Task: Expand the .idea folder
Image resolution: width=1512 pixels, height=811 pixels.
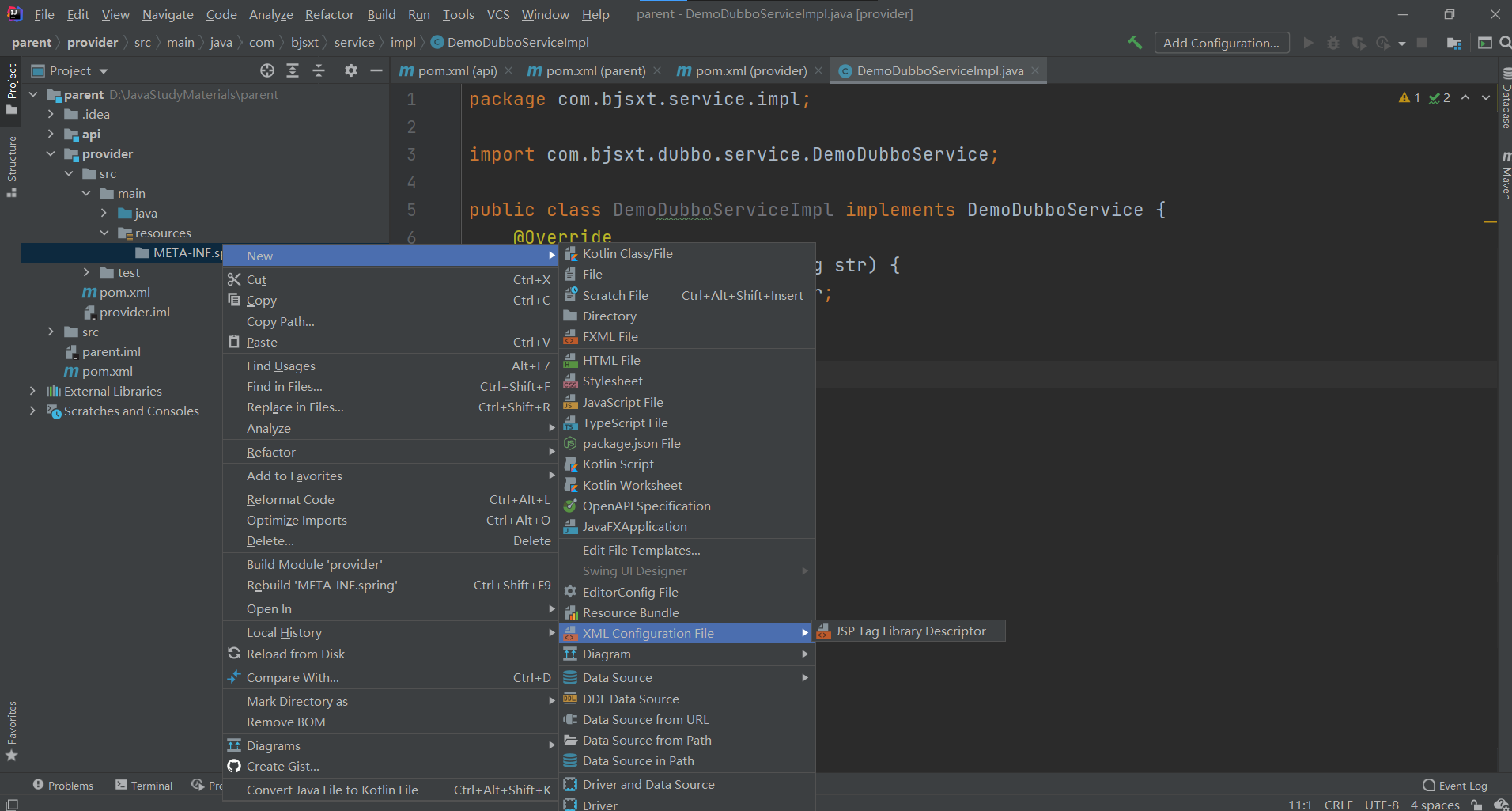Action: tap(51, 114)
